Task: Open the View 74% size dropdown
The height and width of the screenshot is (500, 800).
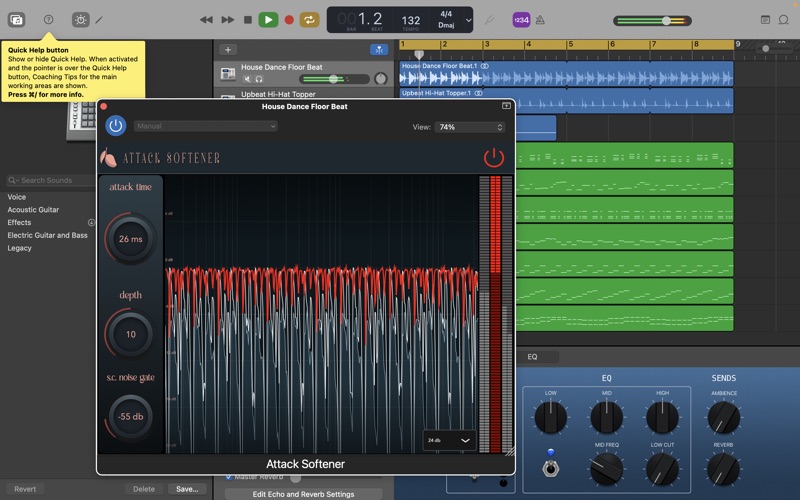Action: click(470, 127)
